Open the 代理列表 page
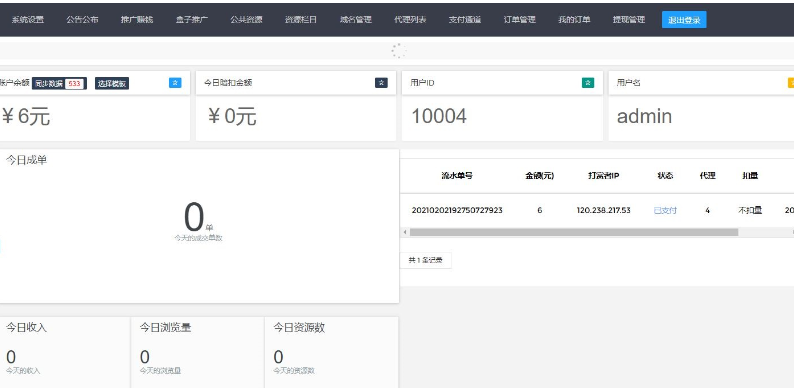Image resolution: width=794 pixels, height=388 pixels. [x=410, y=20]
